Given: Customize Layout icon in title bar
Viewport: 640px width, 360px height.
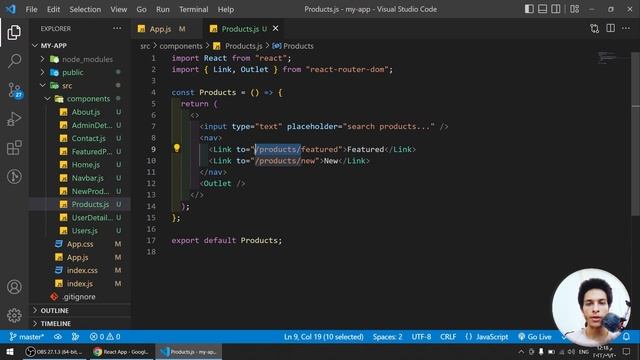Looking at the screenshot, I should (575, 9).
